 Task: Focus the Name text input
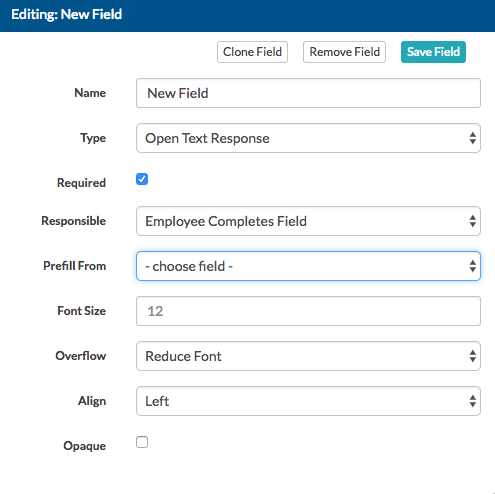[308, 93]
